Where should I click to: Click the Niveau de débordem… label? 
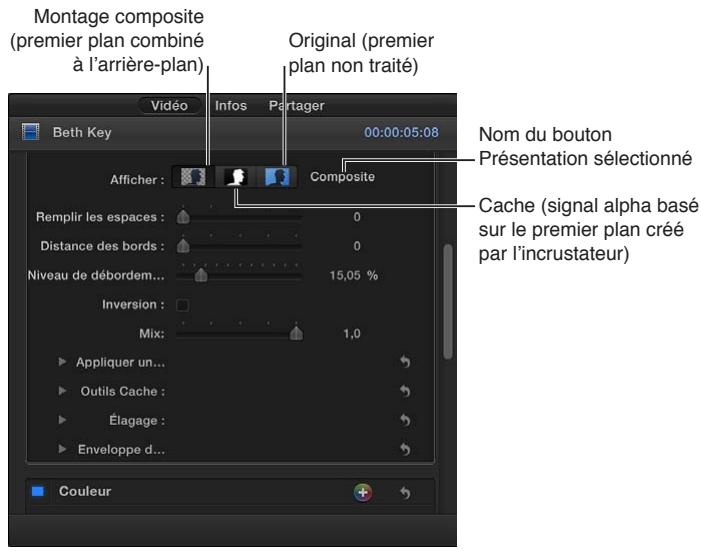pyautogui.click(x=96, y=275)
